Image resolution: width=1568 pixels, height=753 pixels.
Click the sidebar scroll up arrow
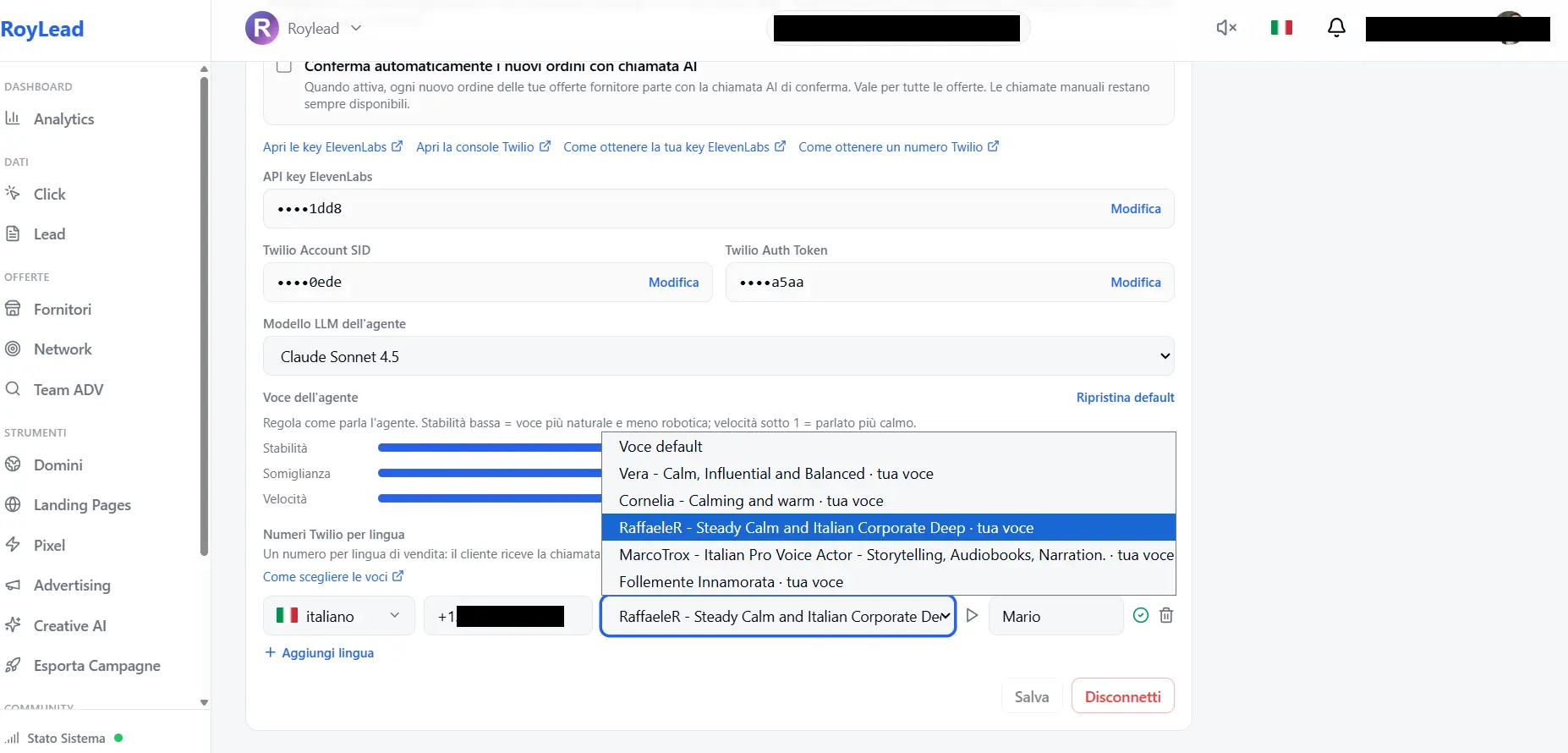[204, 69]
